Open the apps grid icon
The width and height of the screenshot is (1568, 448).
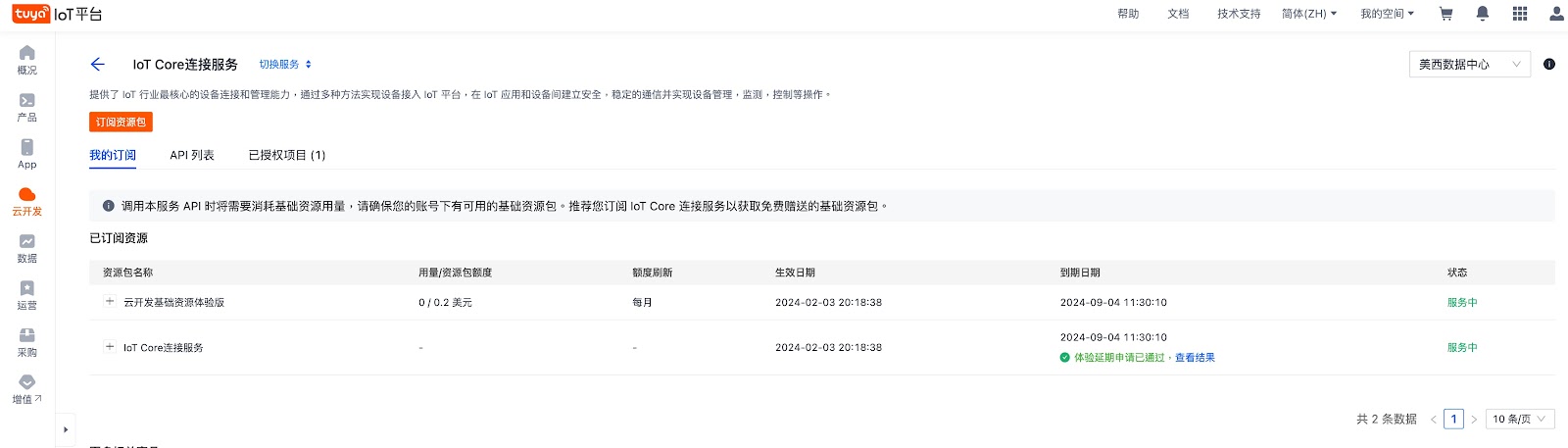pyautogui.click(x=1520, y=14)
